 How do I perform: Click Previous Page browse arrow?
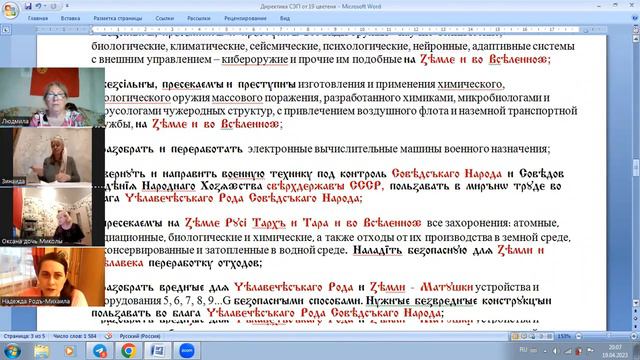pyautogui.click(x=636, y=311)
